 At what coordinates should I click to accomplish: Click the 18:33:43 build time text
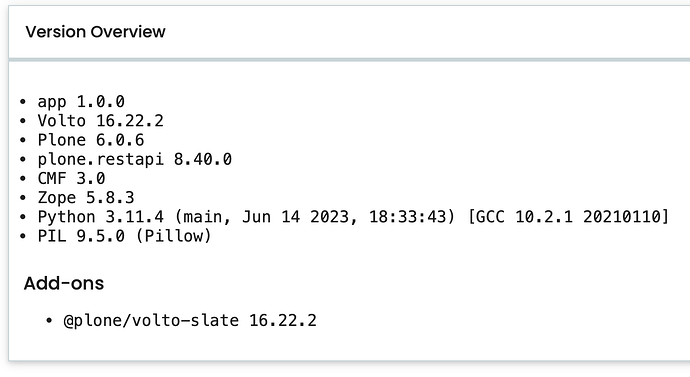407,217
